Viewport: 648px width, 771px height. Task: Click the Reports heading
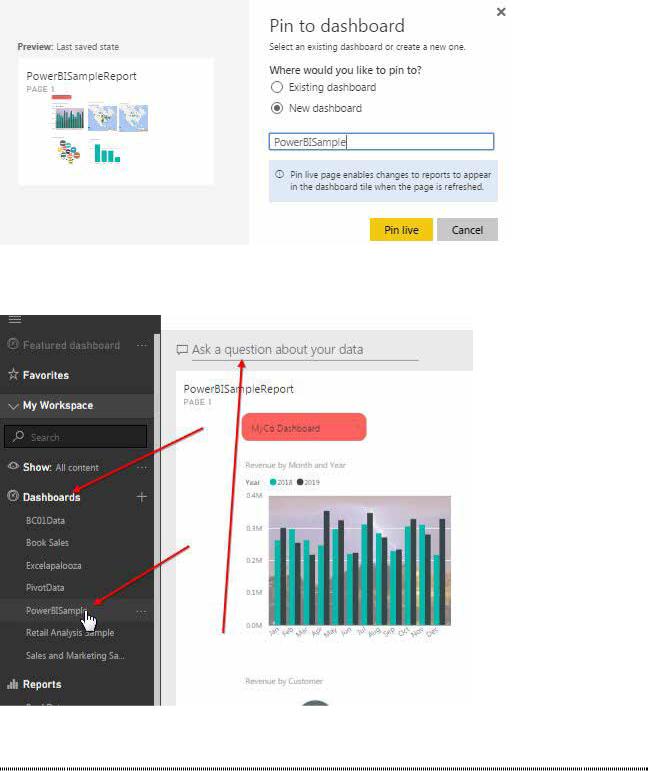tap(42, 684)
